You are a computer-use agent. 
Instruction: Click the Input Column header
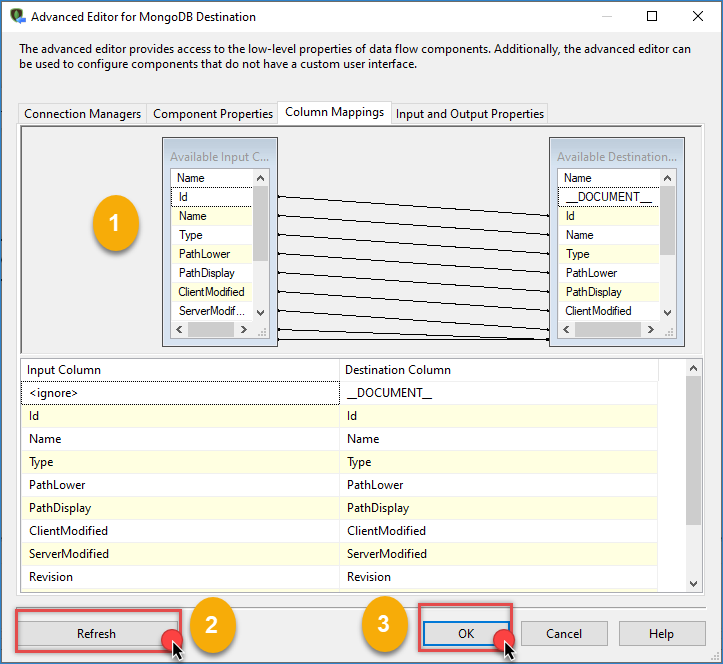(180, 370)
